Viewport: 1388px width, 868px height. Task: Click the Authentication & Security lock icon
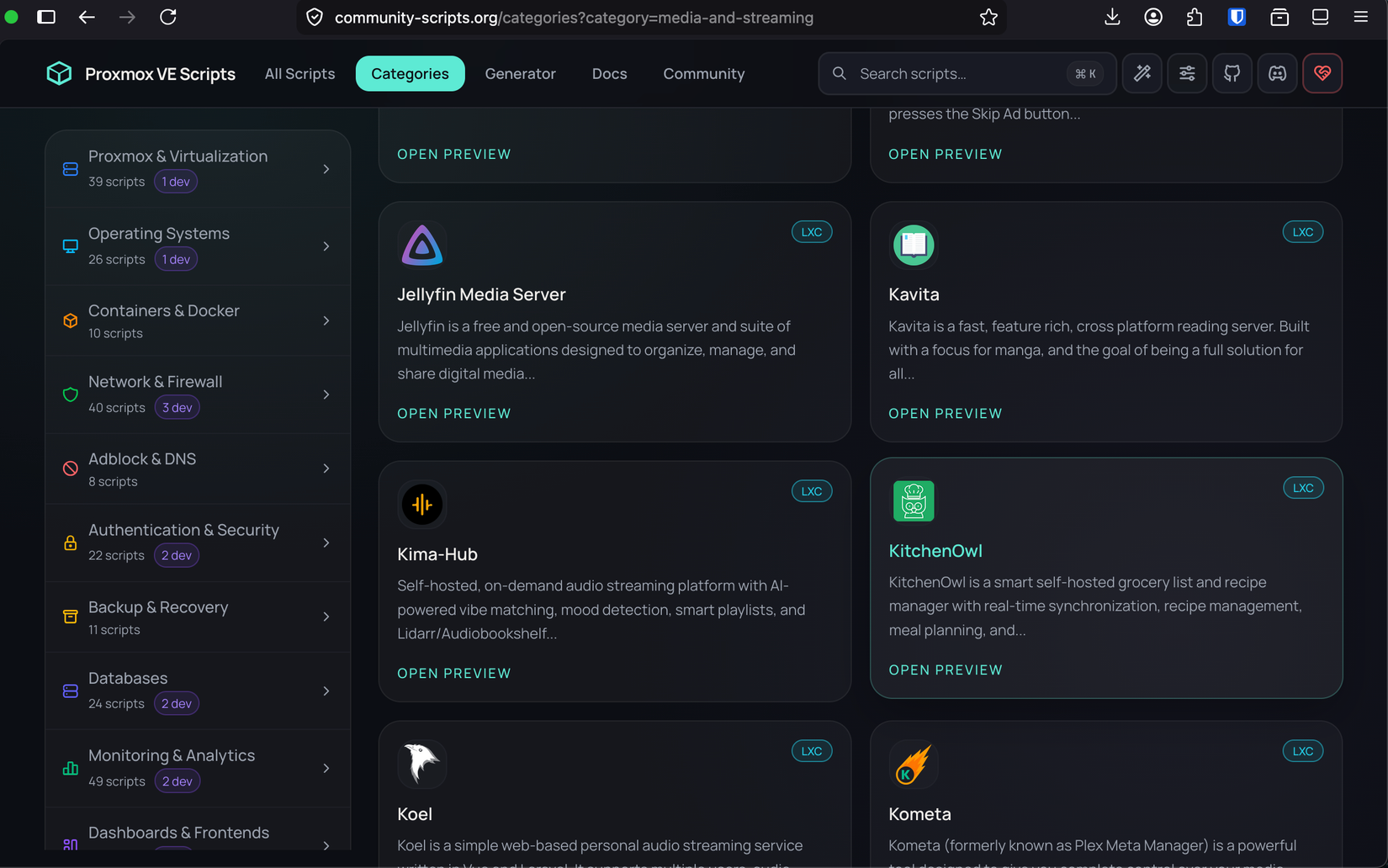71,542
